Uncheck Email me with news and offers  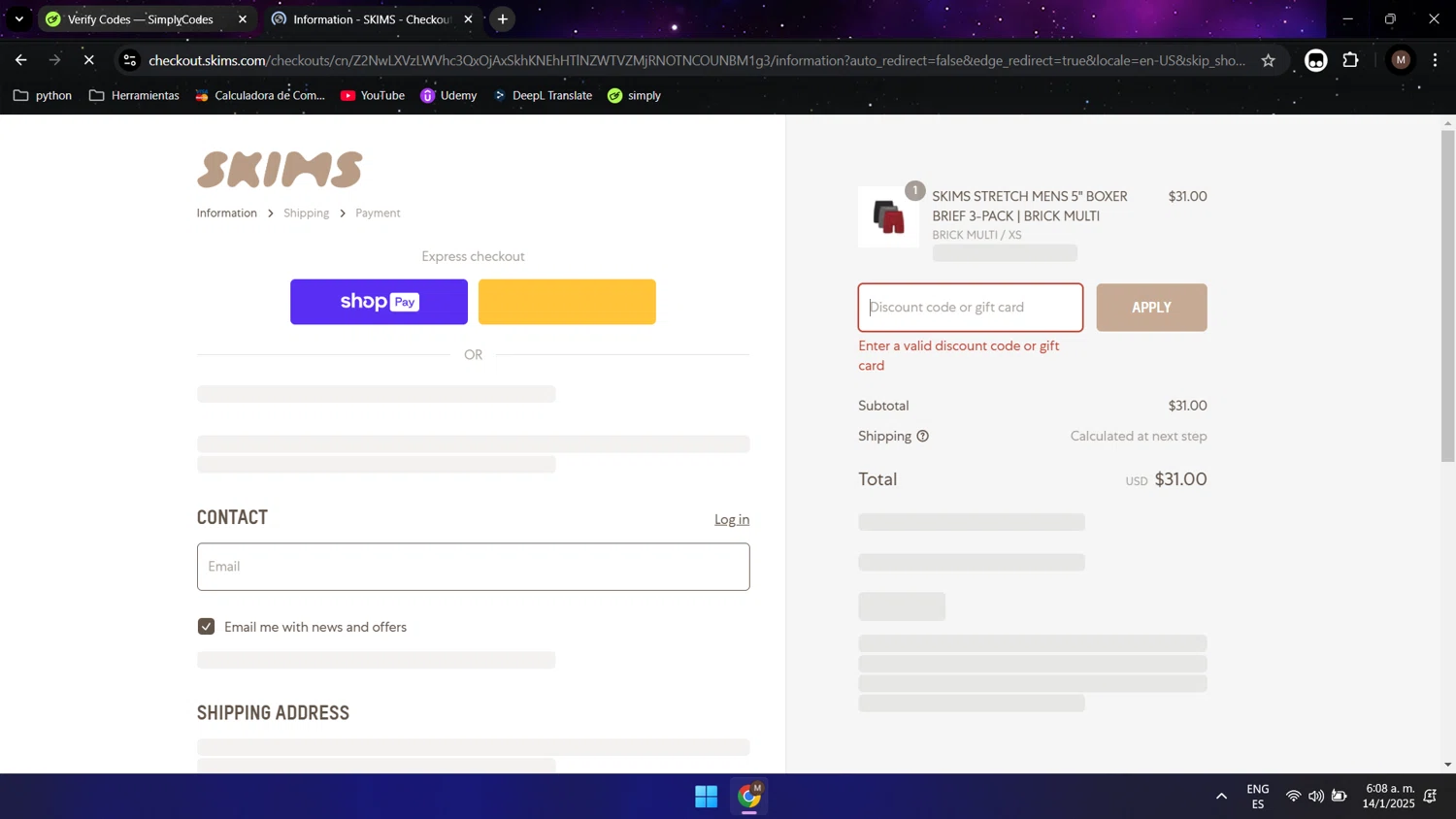pyautogui.click(x=206, y=627)
